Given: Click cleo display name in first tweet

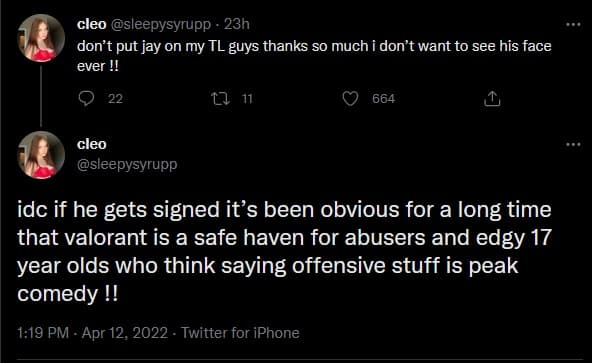Looking at the screenshot, I should point(92,24).
